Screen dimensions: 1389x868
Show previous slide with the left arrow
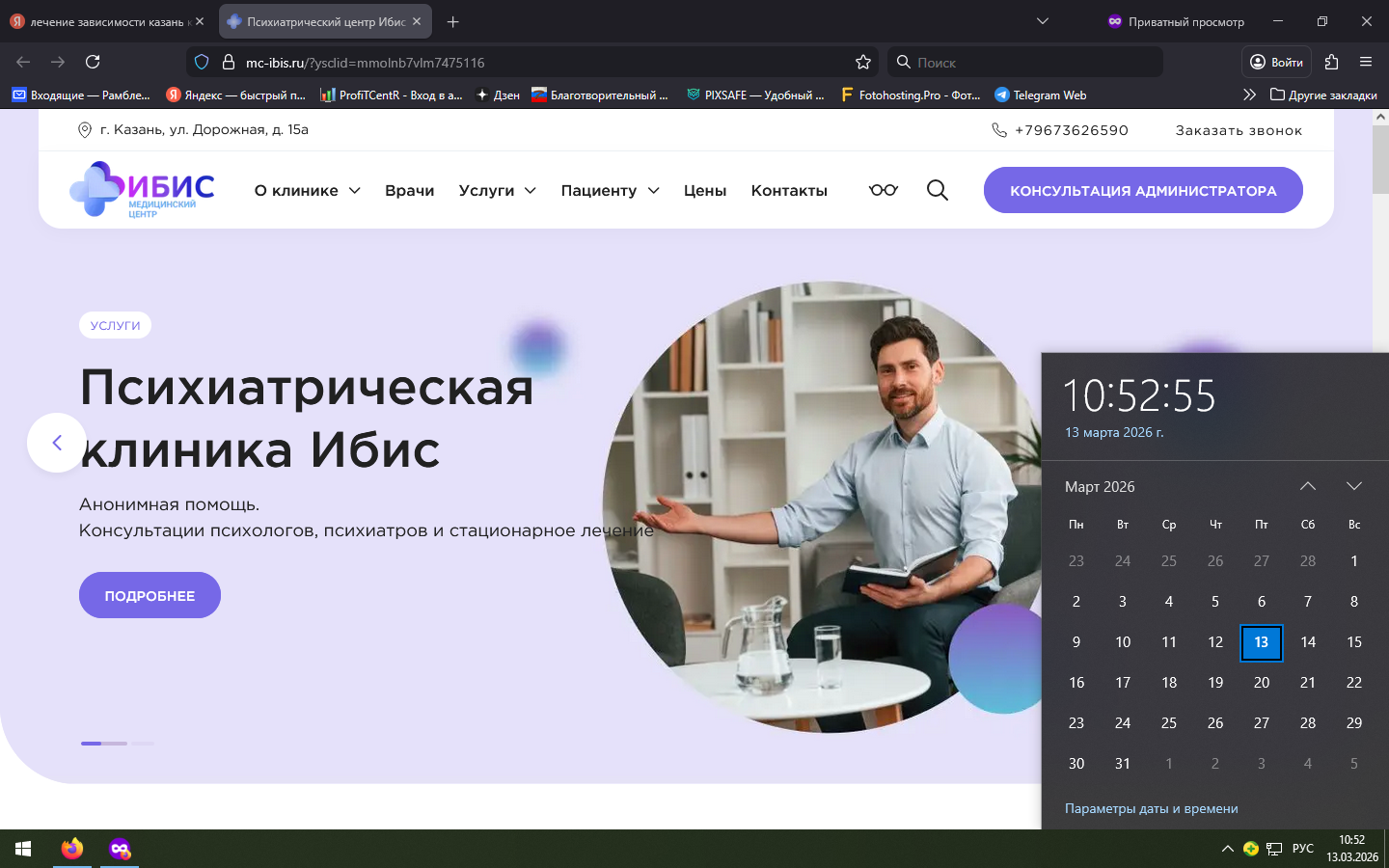pyautogui.click(x=57, y=443)
